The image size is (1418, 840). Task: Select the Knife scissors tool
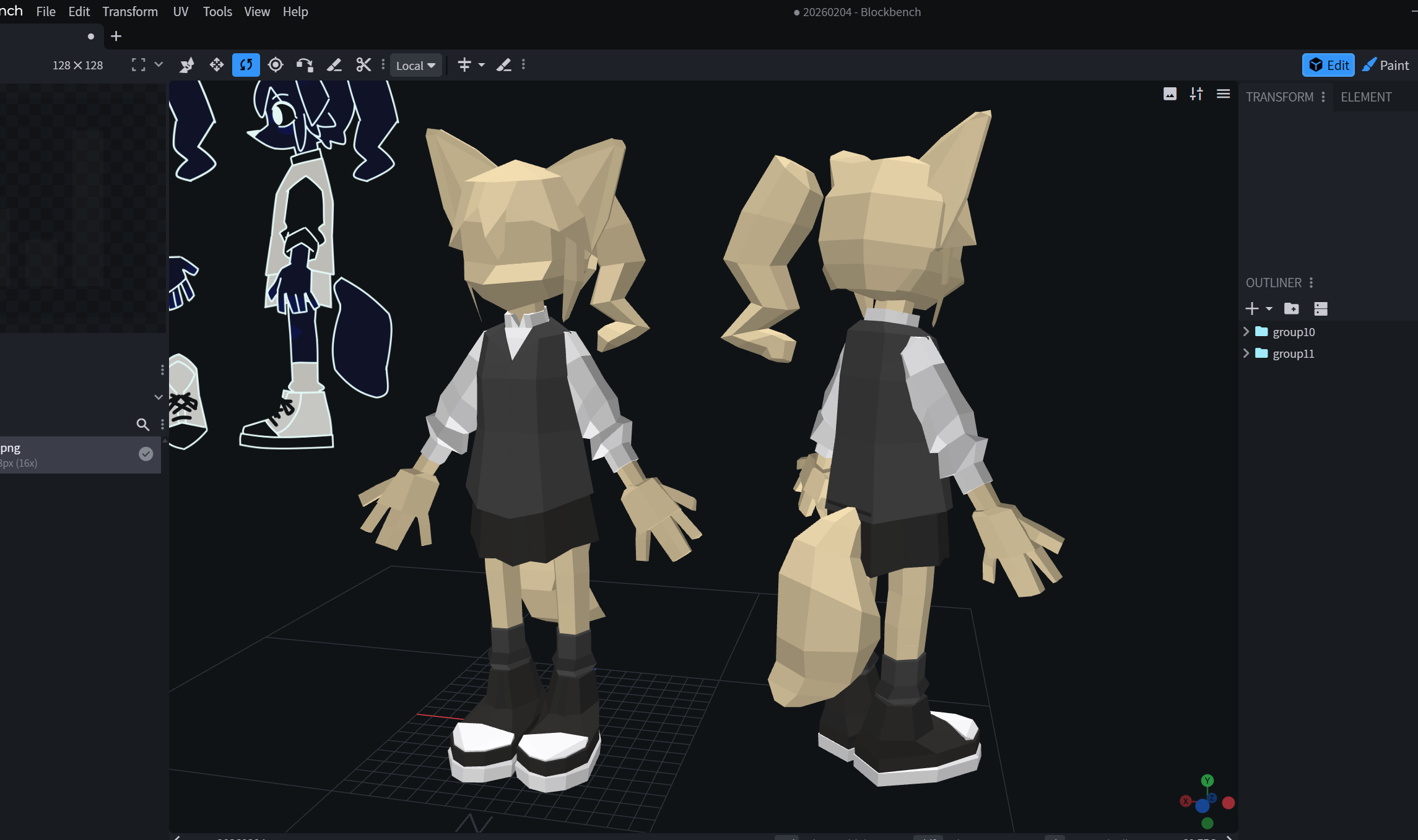point(363,65)
